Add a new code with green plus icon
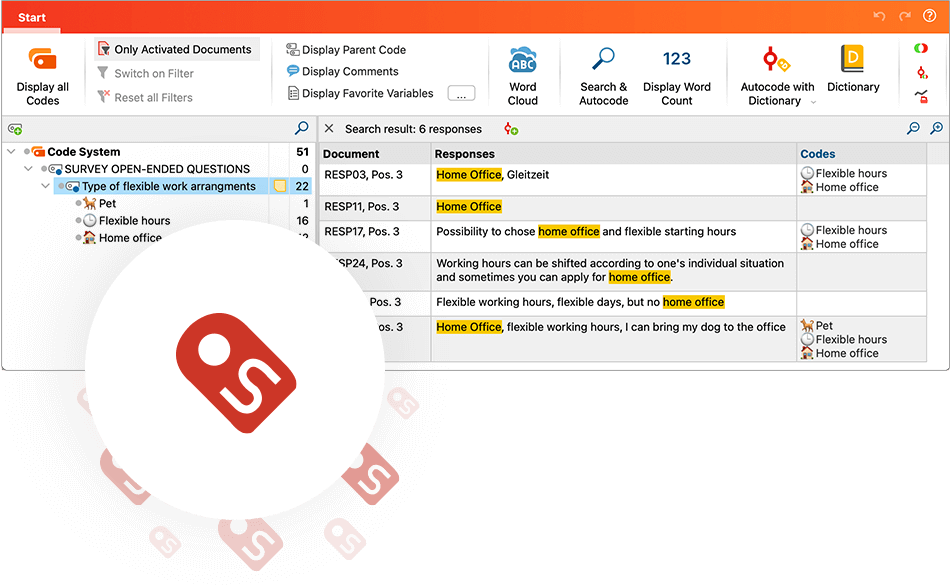 (15, 129)
